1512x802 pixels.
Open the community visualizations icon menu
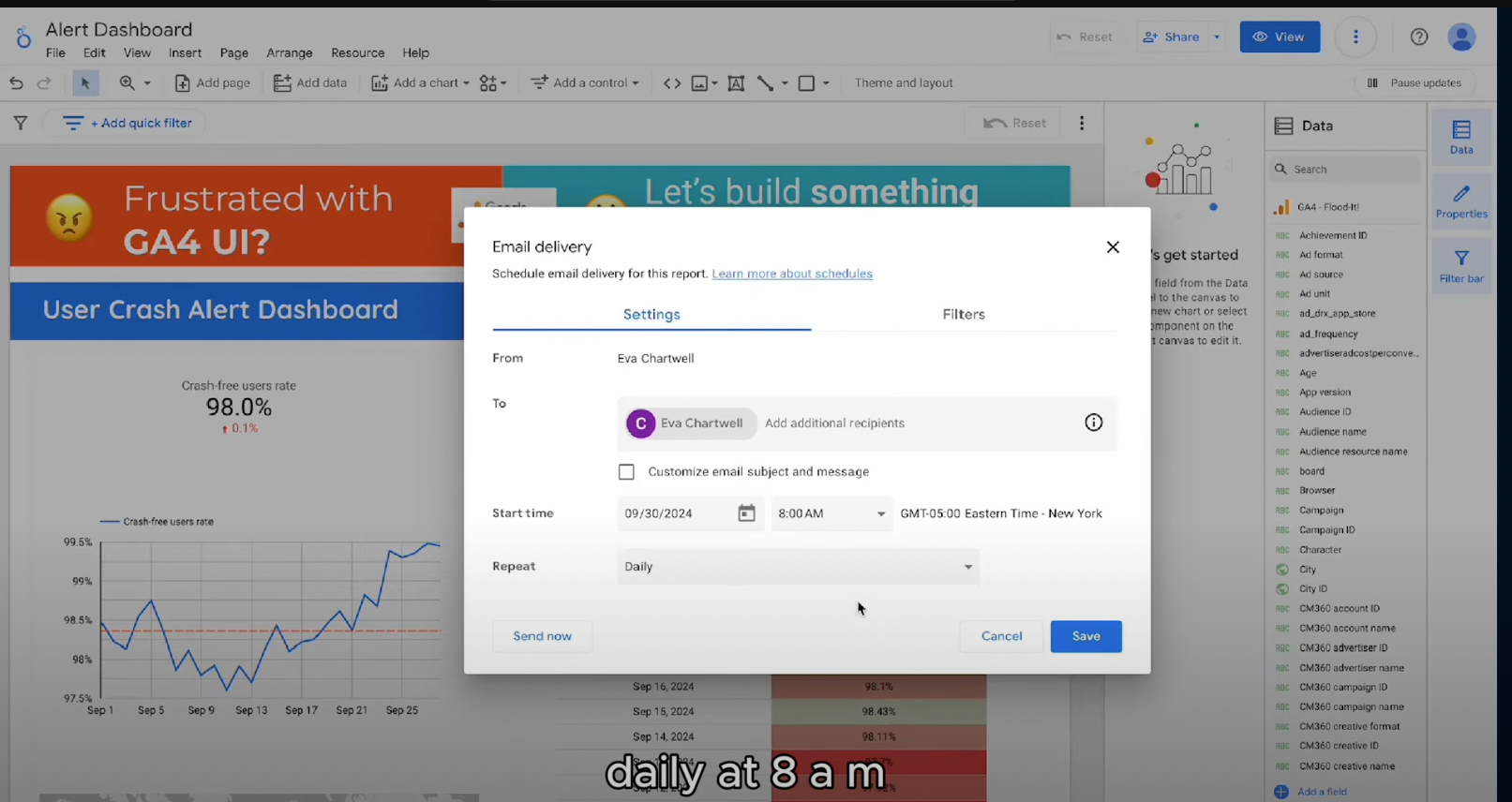pos(493,83)
